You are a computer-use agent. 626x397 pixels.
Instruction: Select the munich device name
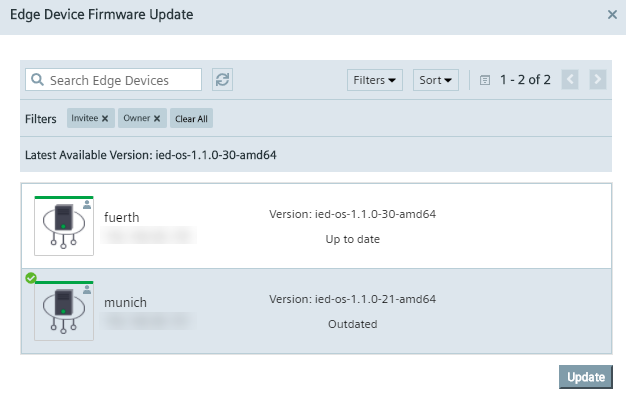(125, 303)
